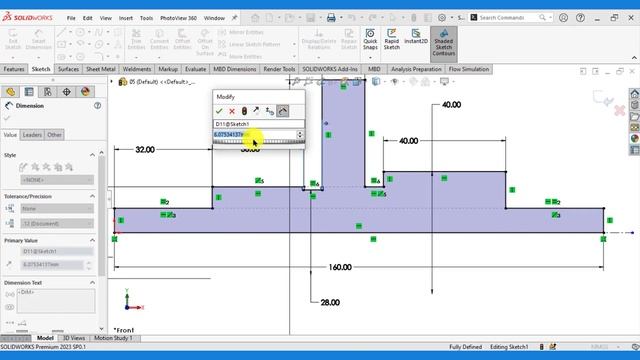The height and width of the screenshot is (360, 640).
Task: Open the Tolerance type None dropdown
Action: click(x=57, y=209)
